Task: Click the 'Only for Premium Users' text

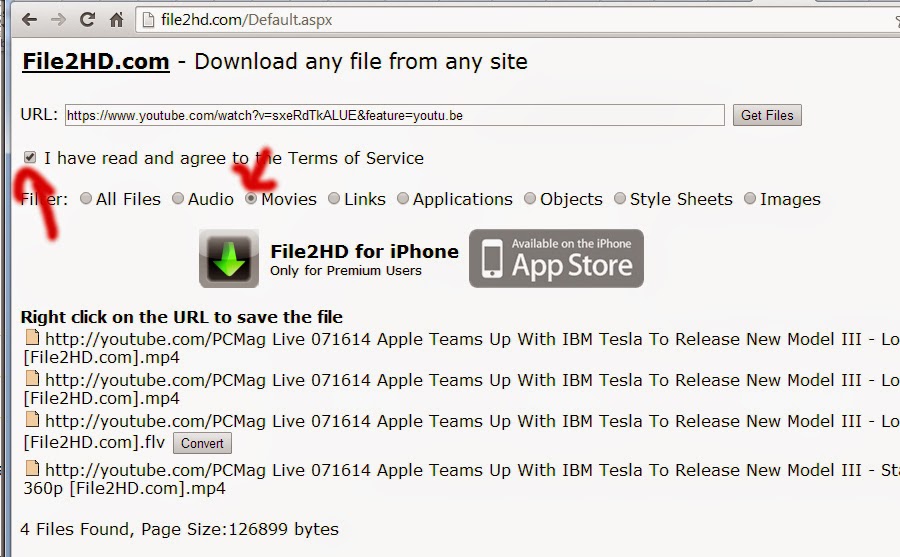Action: pyautogui.click(x=346, y=270)
